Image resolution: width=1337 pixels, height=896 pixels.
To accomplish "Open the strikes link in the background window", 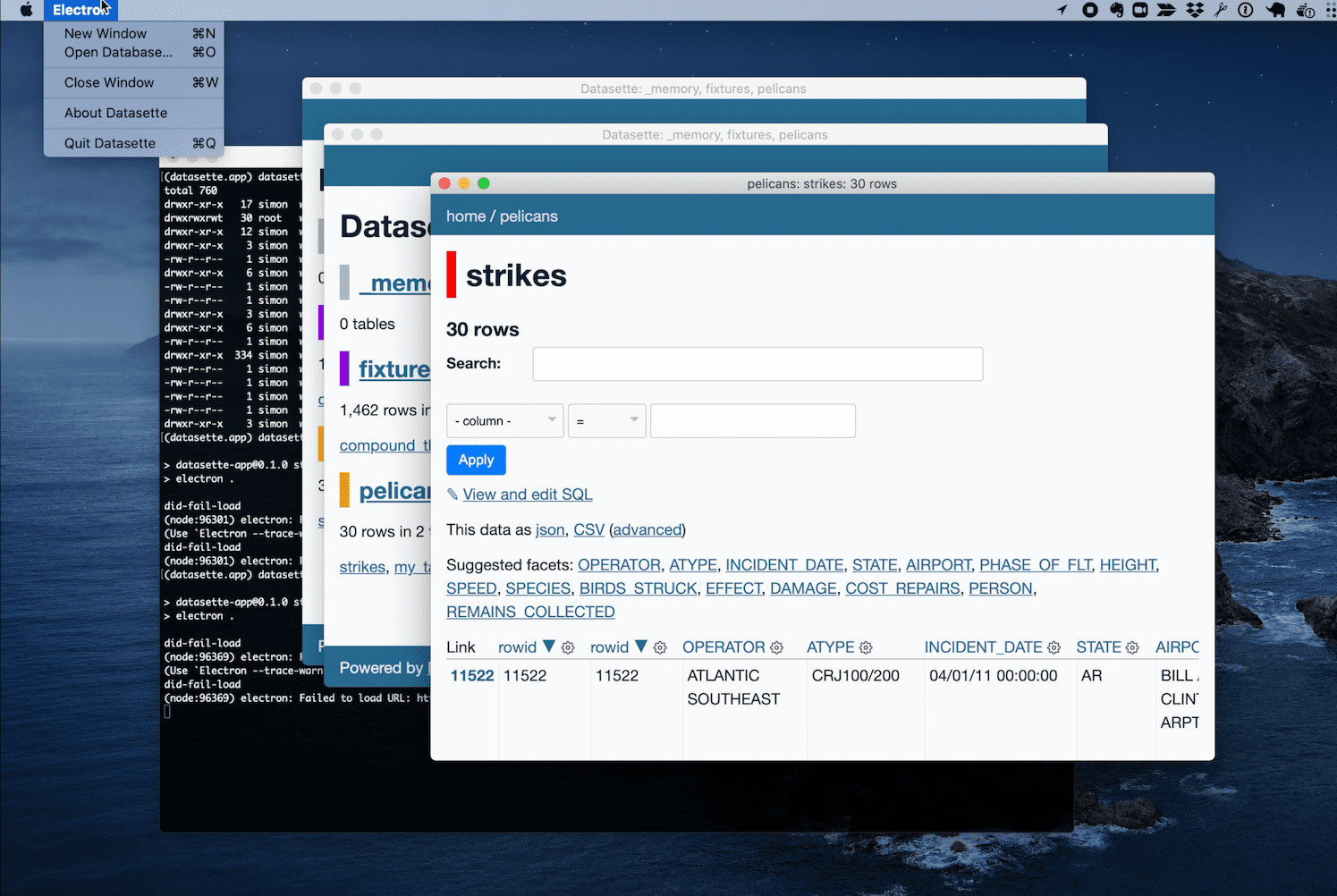I will (x=362, y=567).
